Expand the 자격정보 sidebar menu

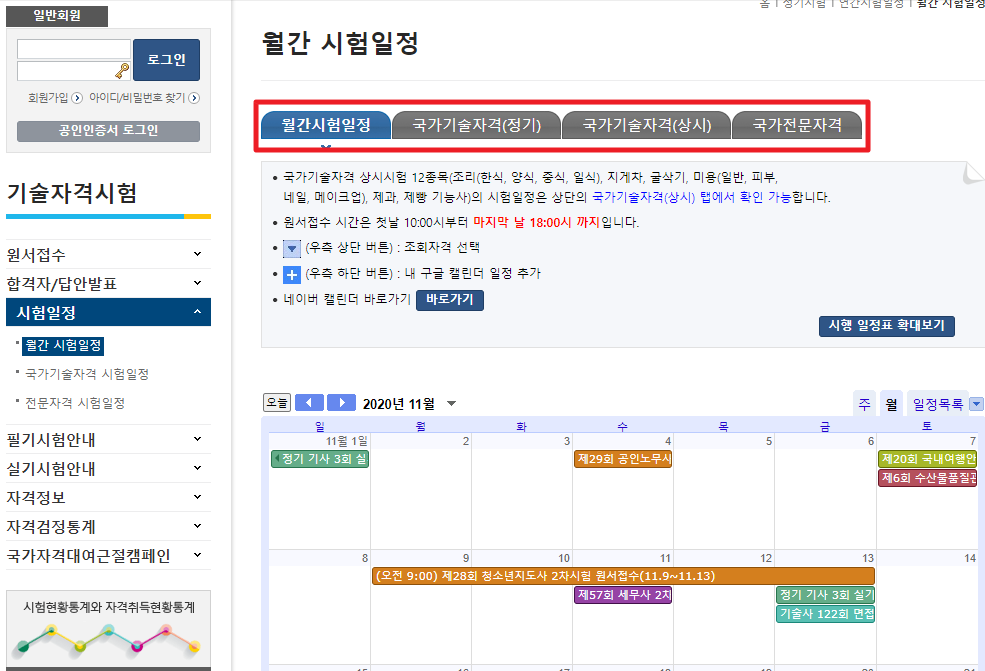(108, 497)
